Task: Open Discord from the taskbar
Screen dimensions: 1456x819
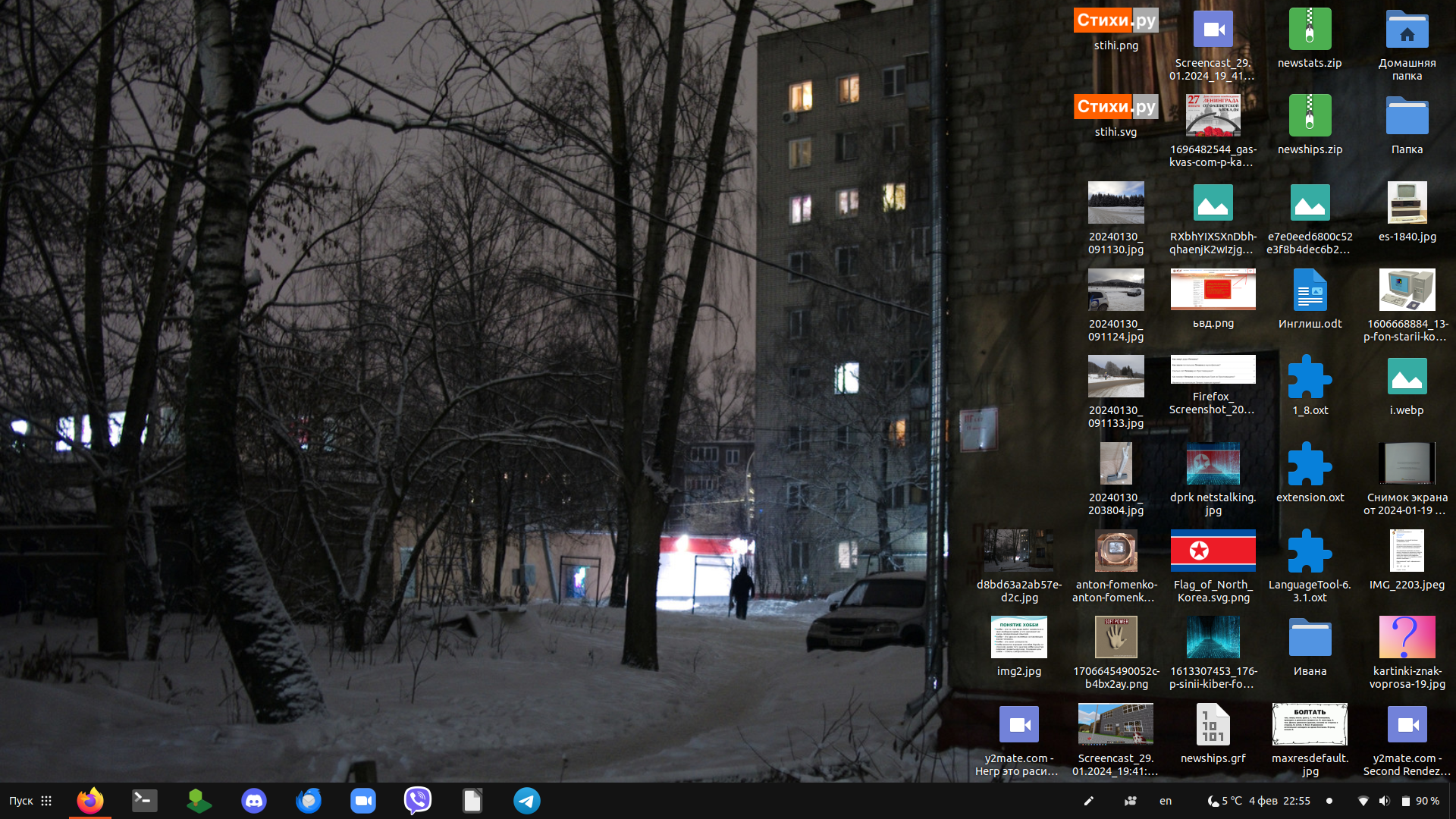Action: tap(253, 801)
